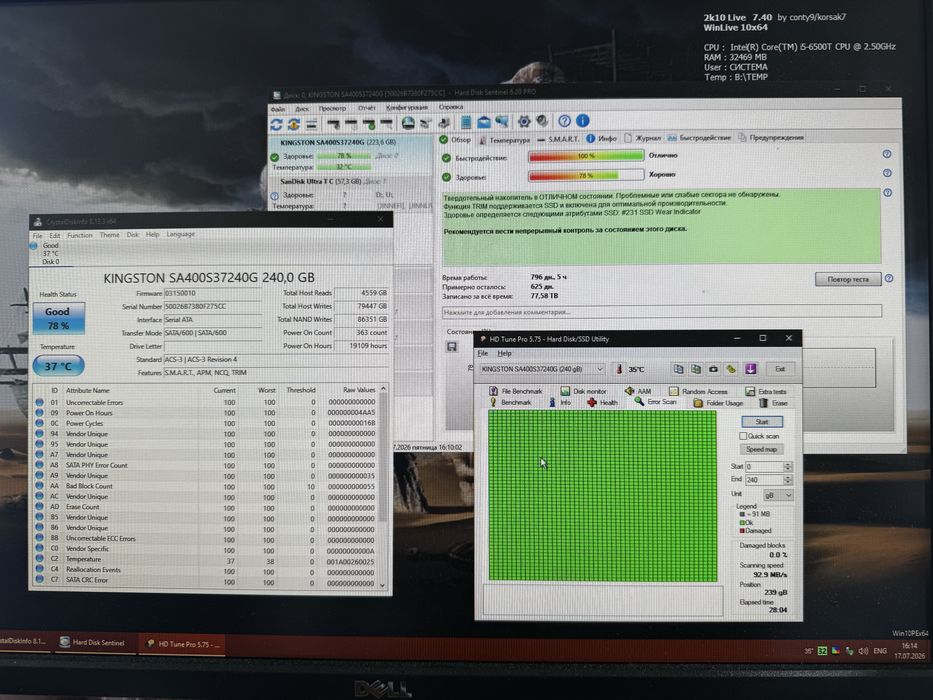The width and height of the screenshot is (933, 700).
Task: Switch to the Быстродействие tab in Hard Disk Sentinel
Action: (x=699, y=138)
